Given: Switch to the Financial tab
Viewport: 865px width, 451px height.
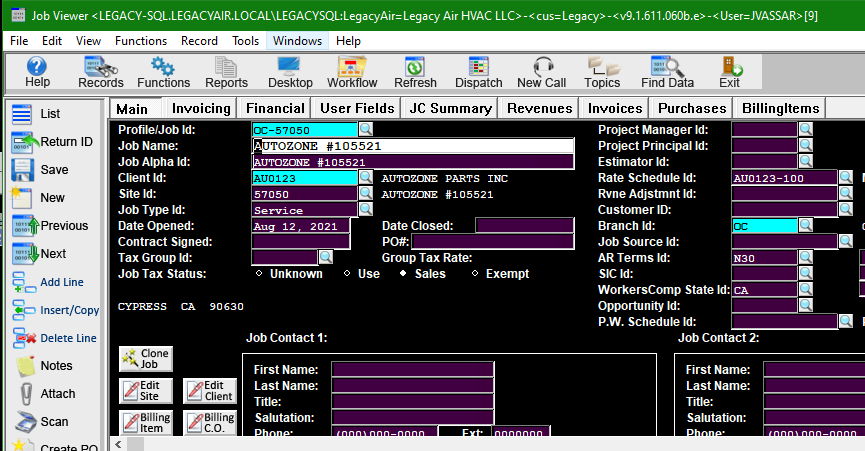Looking at the screenshot, I should [x=275, y=109].
